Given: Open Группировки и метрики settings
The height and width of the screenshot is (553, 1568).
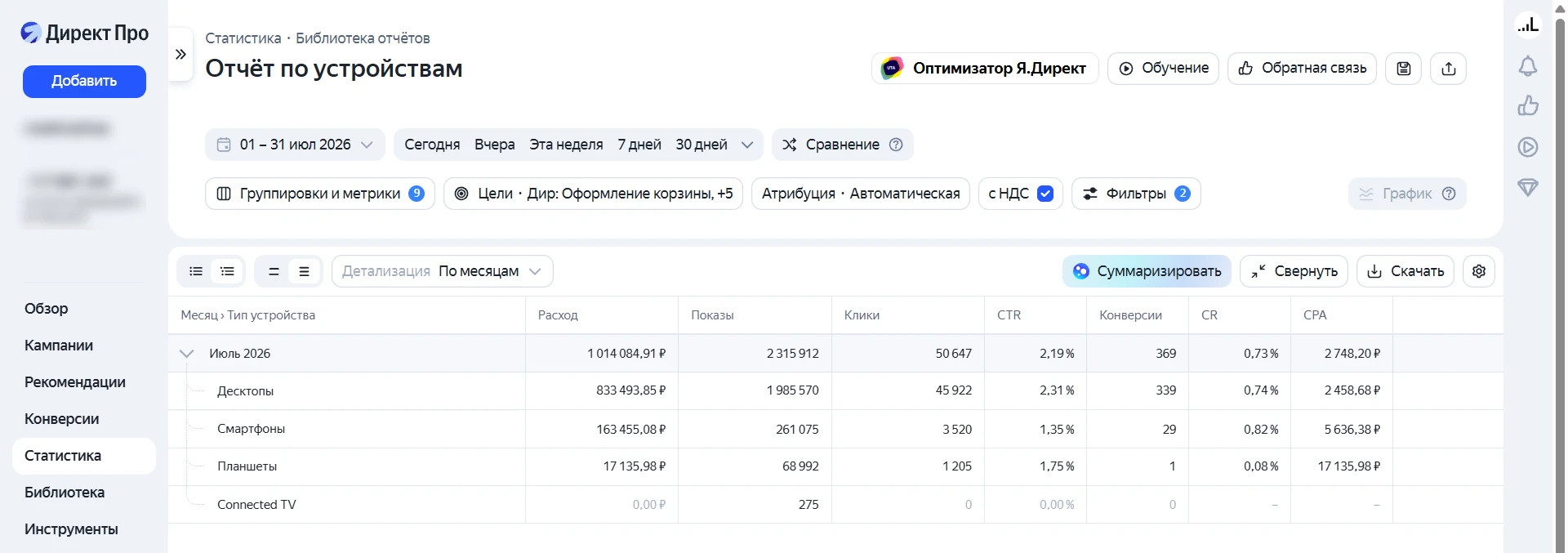Looking at the screenshot, I should click(319, 194).
